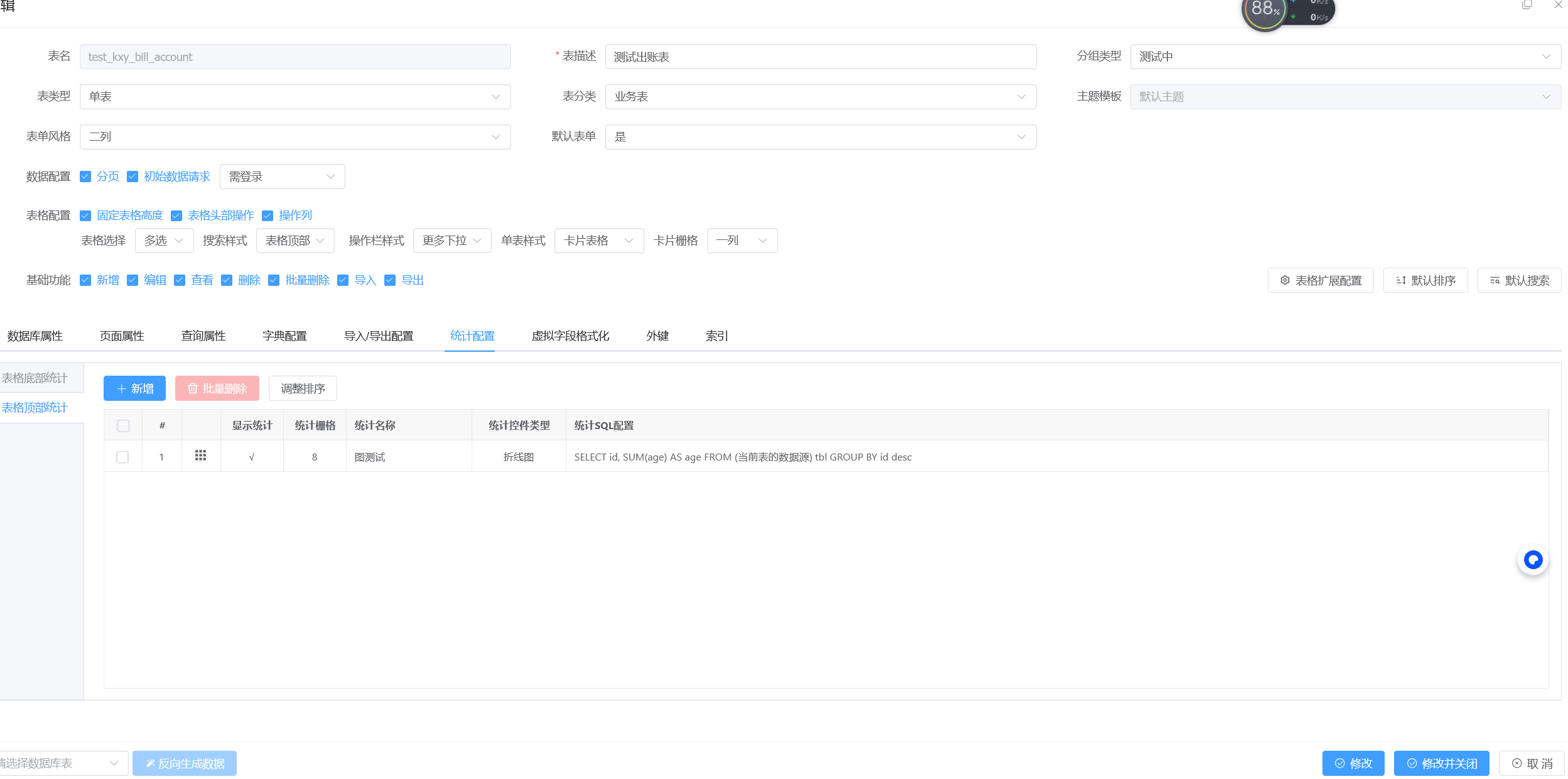Select the 表格底部统计 side tab
The width and height of the screenshot is (1568, 779).
[35, 378]
